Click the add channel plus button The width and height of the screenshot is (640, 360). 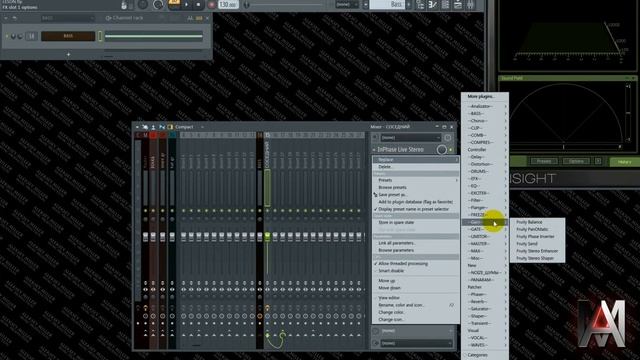point(68,54)
